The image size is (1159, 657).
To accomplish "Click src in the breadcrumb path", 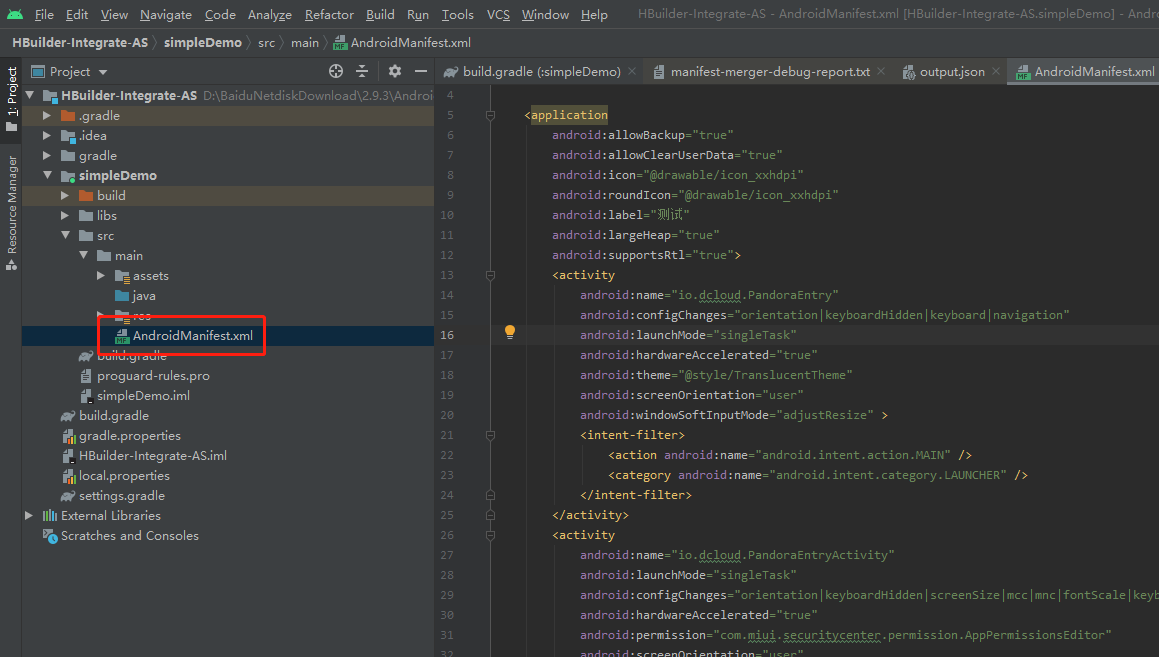I will pos(266,43).
